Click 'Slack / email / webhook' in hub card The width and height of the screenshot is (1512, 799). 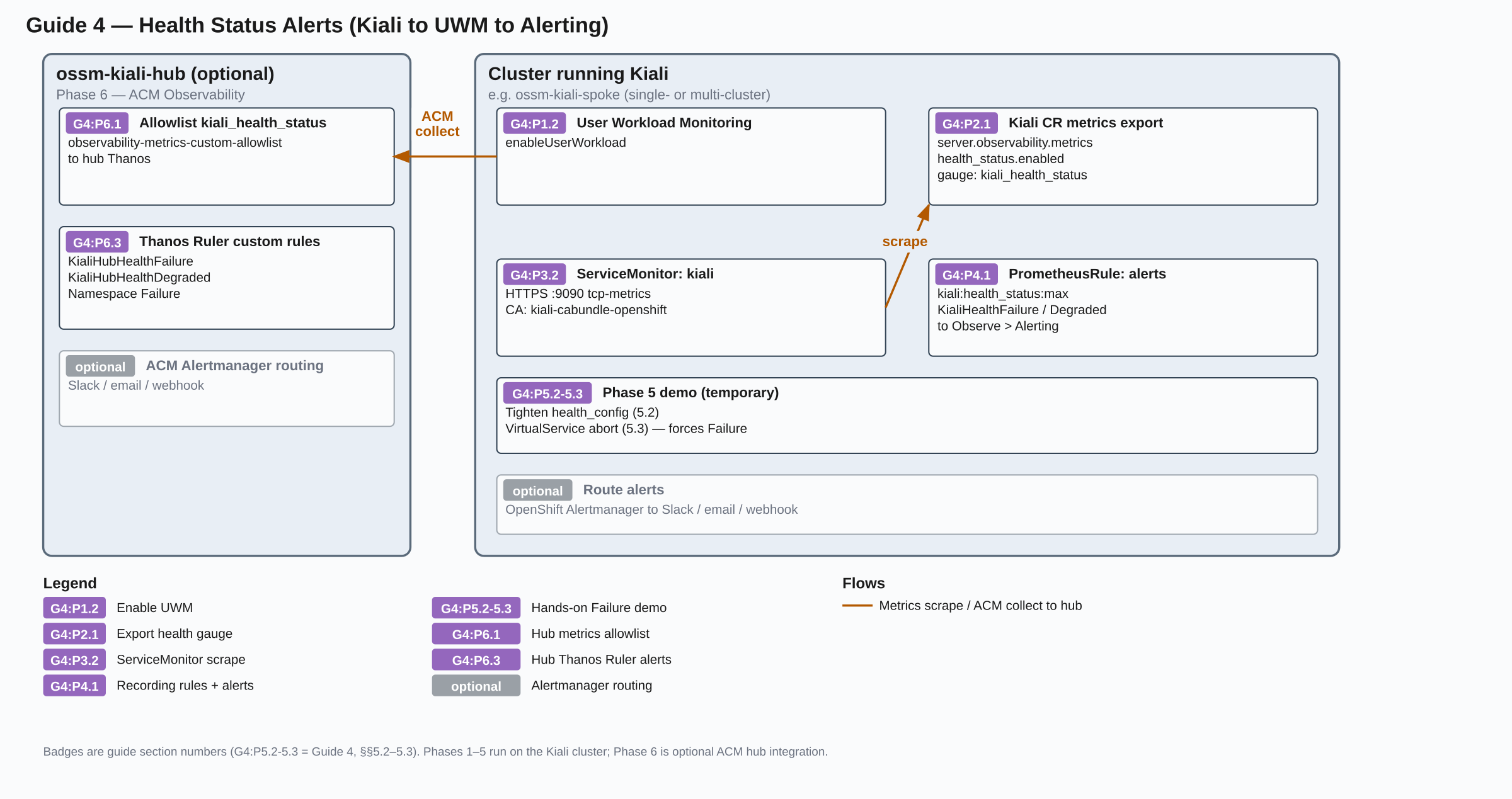[136, 385]
